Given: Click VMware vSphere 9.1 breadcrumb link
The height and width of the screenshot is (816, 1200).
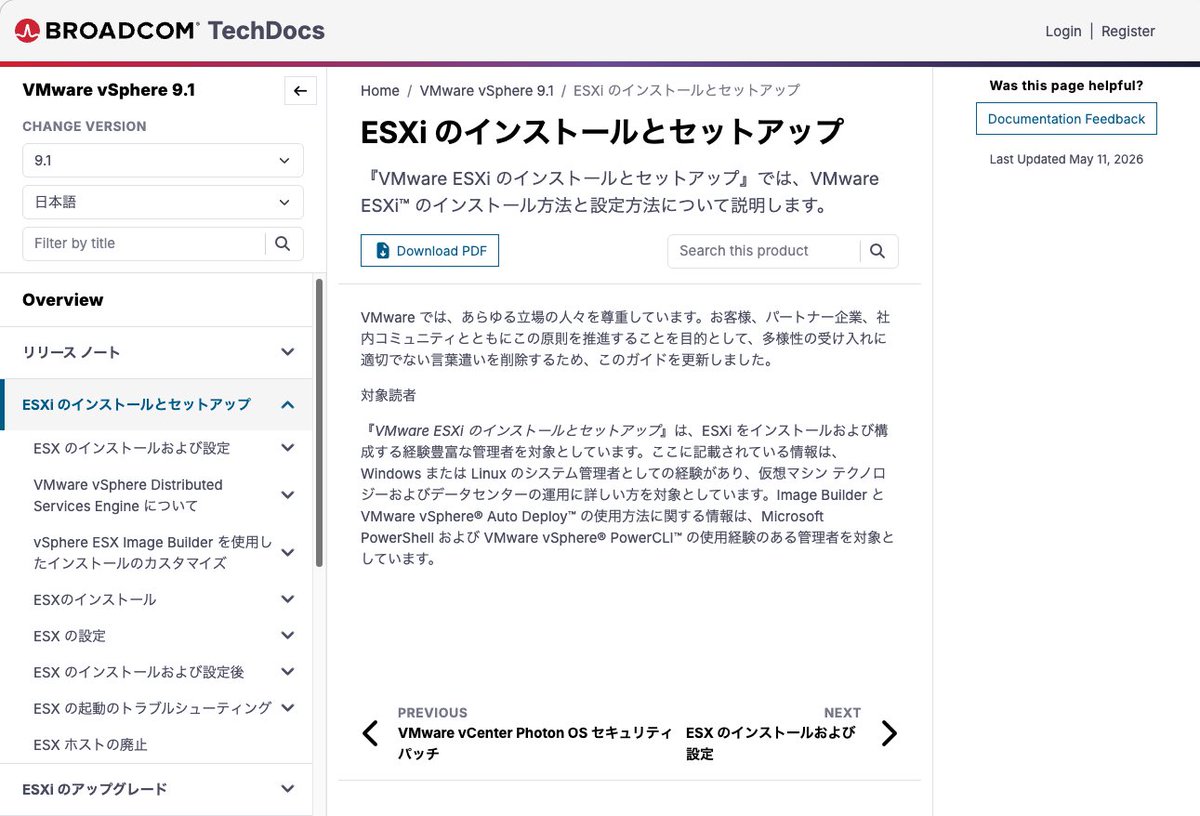Looking at the screenshot, I should [x=486, y=90].
